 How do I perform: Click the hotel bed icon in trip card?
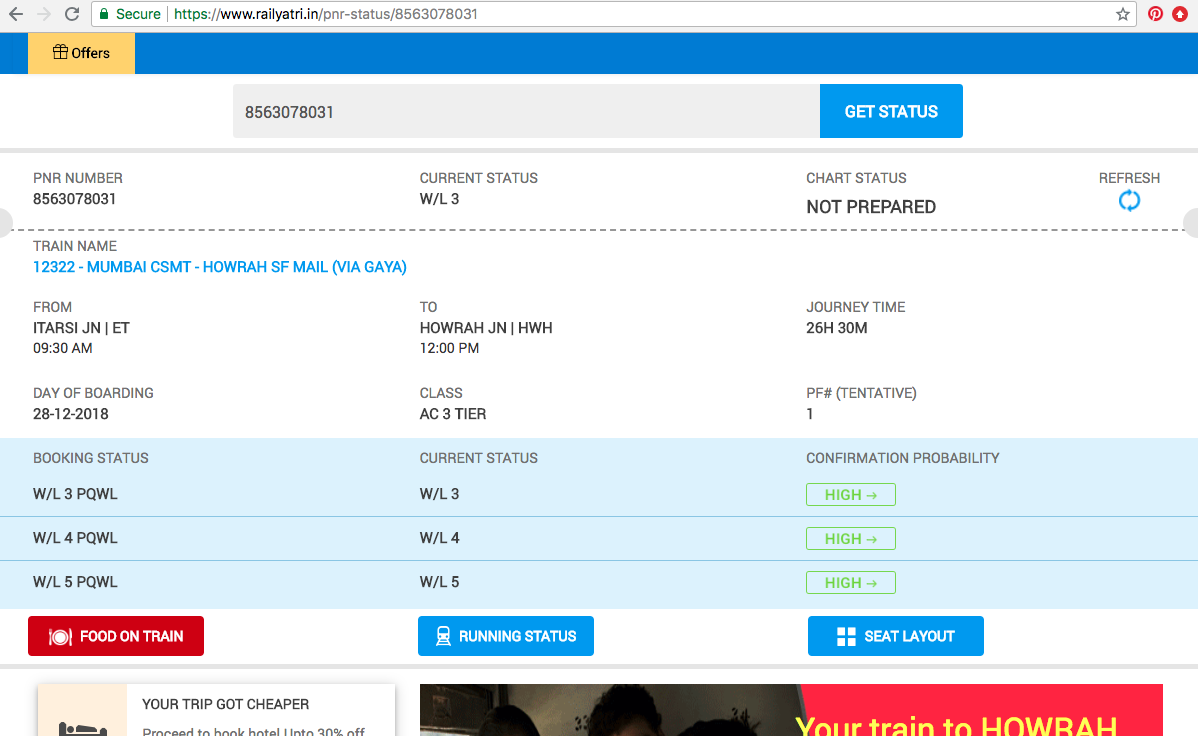click(x=83, y=728)
